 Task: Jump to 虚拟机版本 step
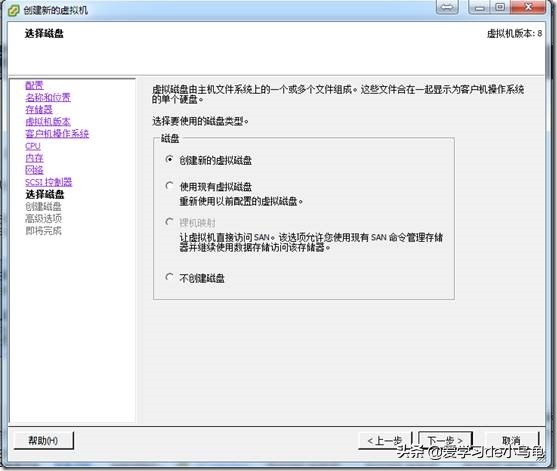click(48, 121)
